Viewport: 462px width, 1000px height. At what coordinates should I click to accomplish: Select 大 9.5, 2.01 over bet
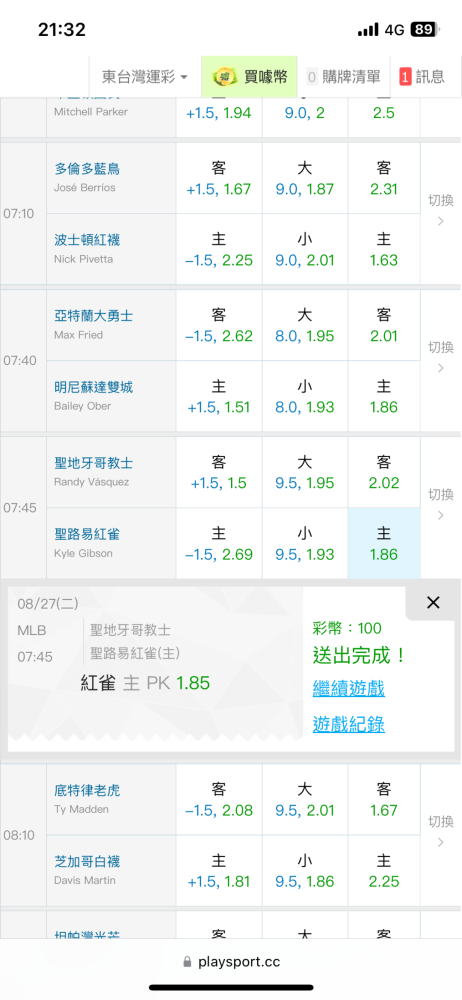point(305,800)
